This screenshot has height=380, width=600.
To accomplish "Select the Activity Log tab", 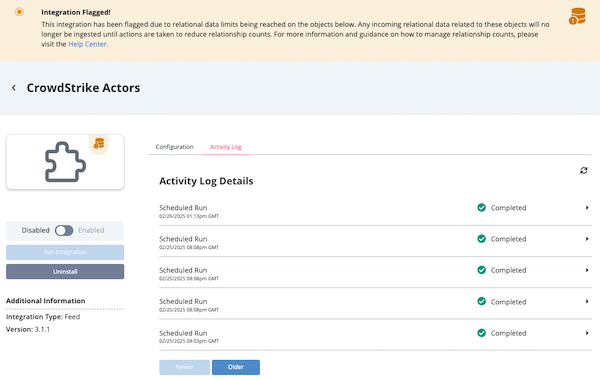I will tap(226, 147).
